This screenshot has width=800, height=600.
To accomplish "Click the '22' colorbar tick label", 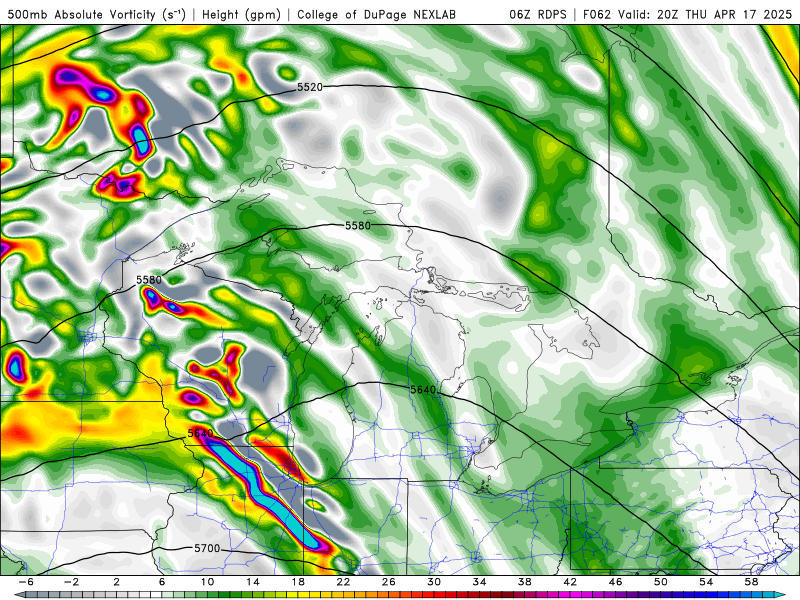I will 343,582.
